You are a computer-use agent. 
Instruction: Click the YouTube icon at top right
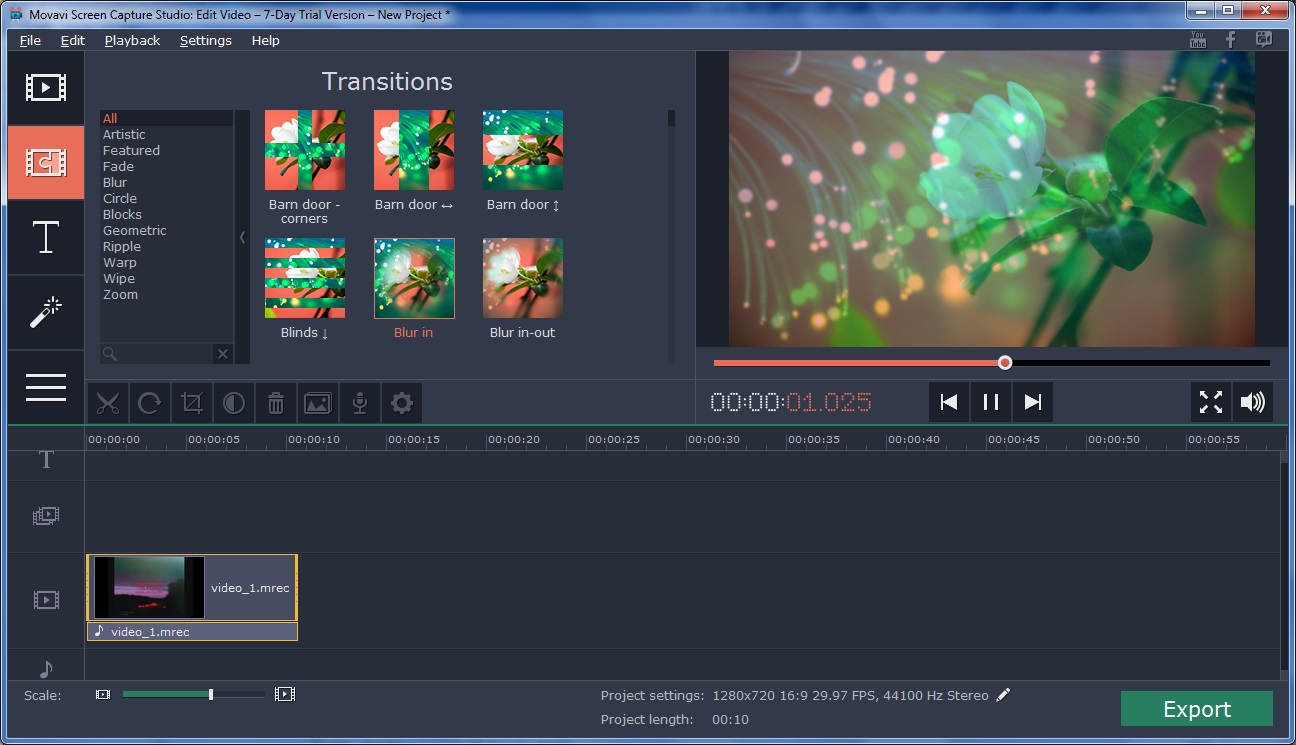(x=1198, y=39)
